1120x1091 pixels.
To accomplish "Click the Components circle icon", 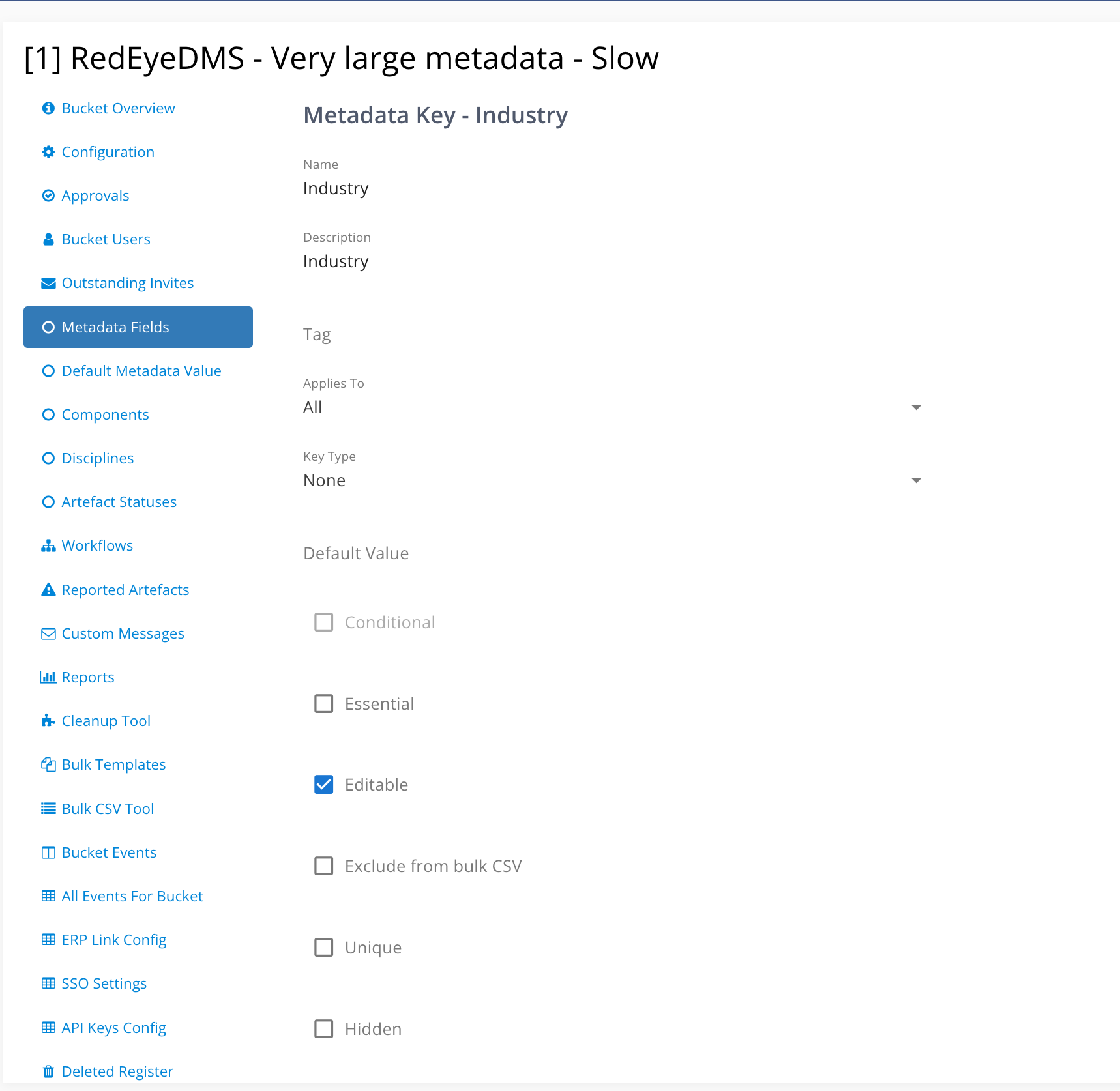I will tap(48, 415).
